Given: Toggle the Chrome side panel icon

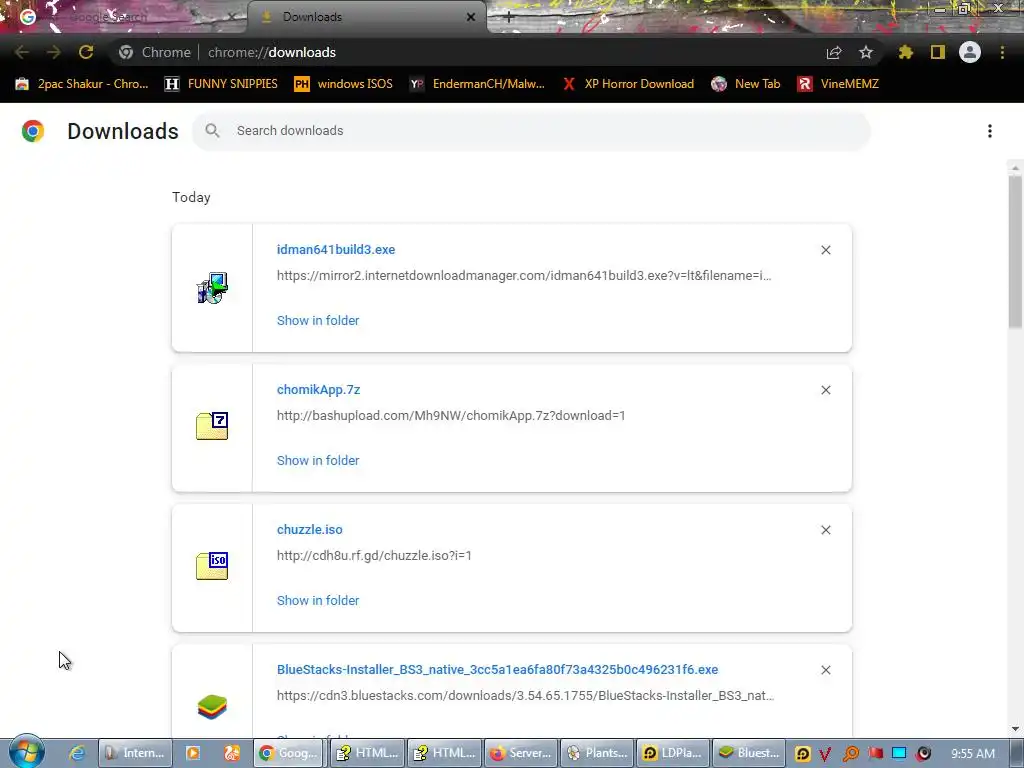Looking at the screenshot, I should tap(938, 52).
